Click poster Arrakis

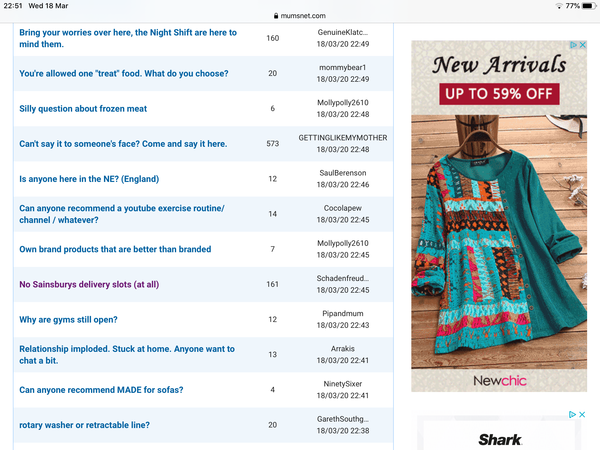pos(343,349)
